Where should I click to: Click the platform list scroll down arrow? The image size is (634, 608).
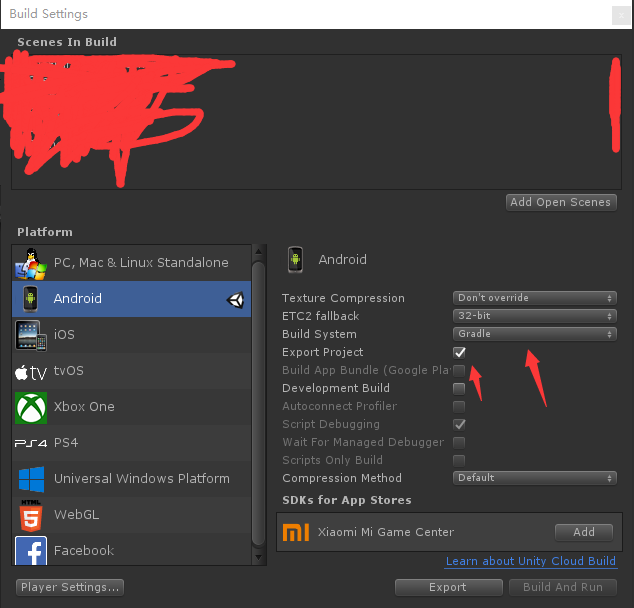click(x=258, y=557)
